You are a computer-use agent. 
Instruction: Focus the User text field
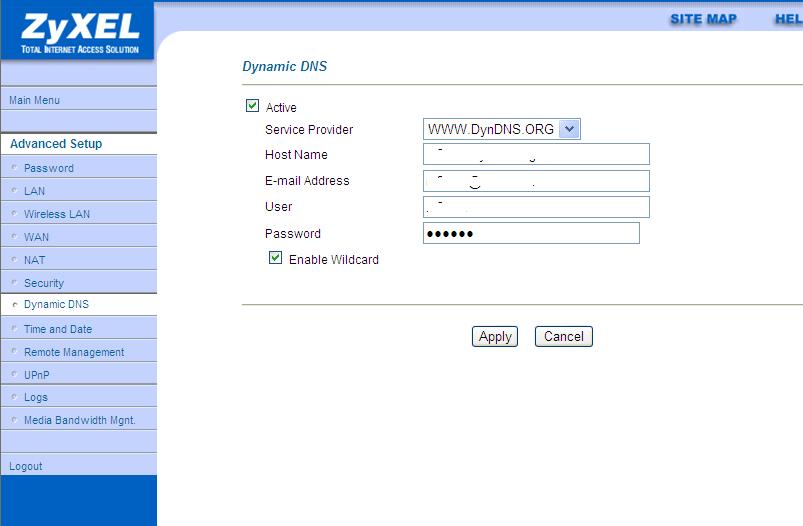coord(536,207)
